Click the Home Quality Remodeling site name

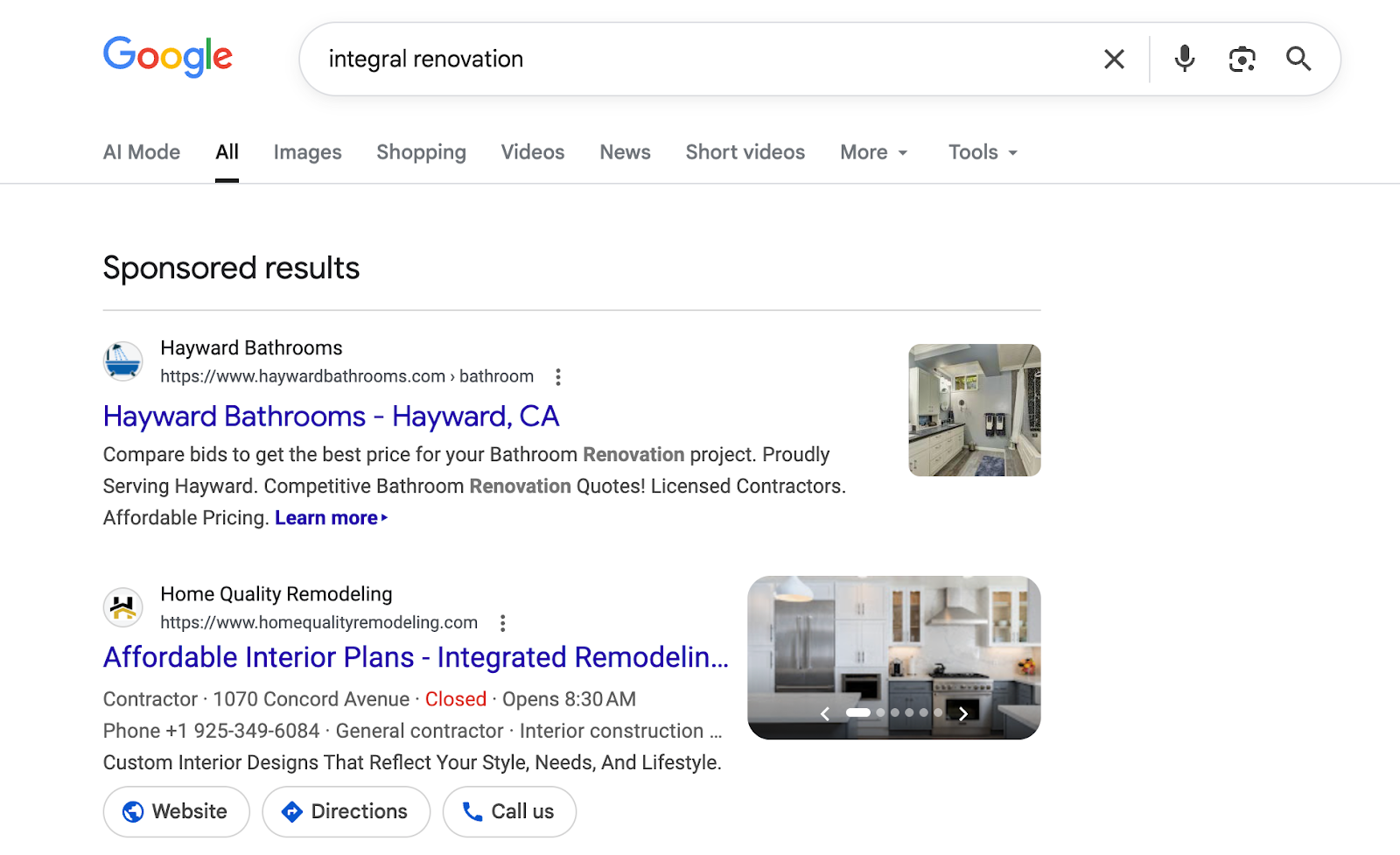pos(276,594)
